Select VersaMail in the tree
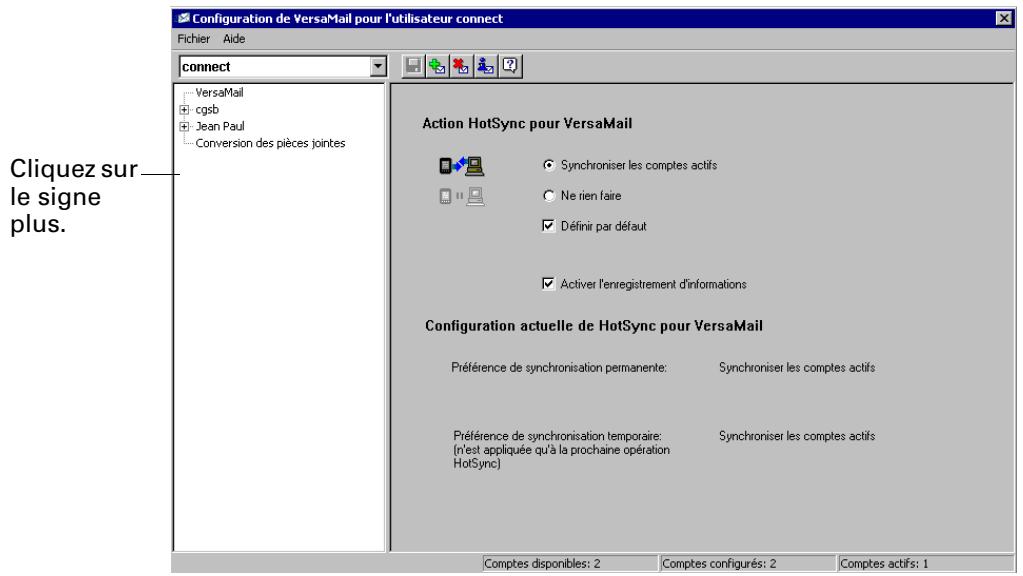This screenshot has width=1023, height=576. click(219, 93)
